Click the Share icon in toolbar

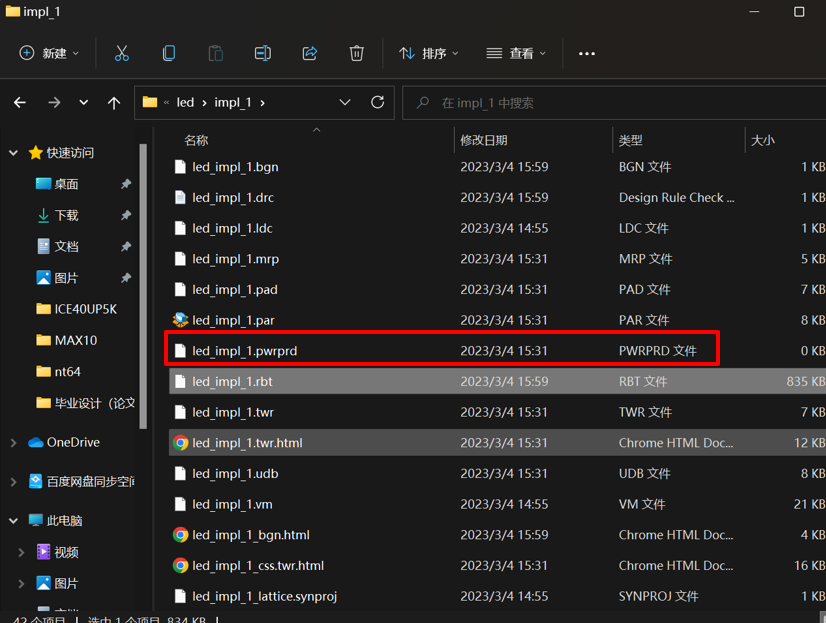click(x=310, y=53)
